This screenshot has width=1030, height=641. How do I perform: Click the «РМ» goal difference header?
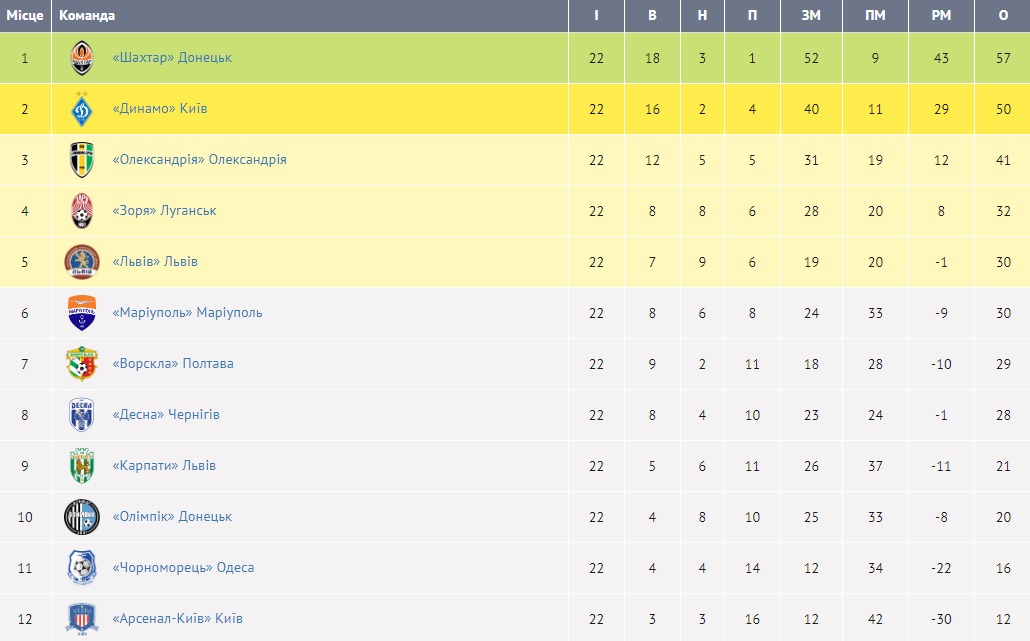click(x=940, y=16)
